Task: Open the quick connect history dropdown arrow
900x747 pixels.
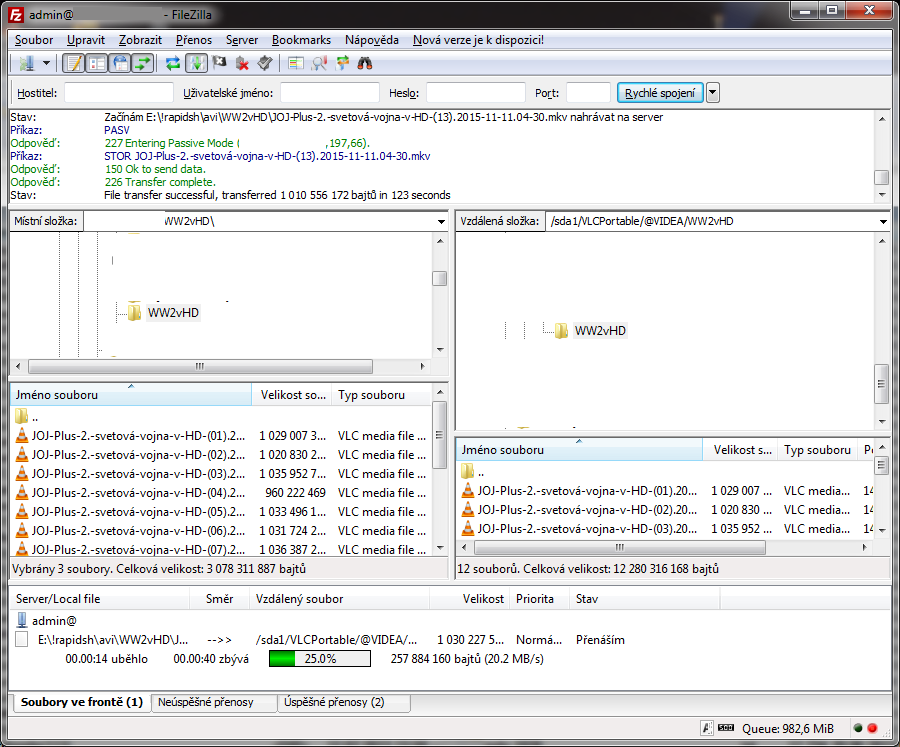Action: [713, 93]
